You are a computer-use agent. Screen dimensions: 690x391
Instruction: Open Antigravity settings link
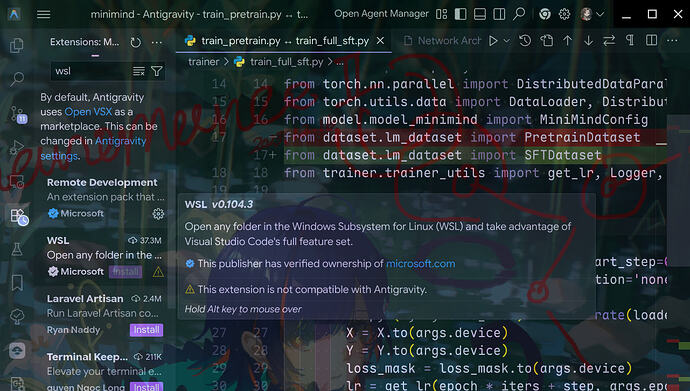tap(93, 148)
